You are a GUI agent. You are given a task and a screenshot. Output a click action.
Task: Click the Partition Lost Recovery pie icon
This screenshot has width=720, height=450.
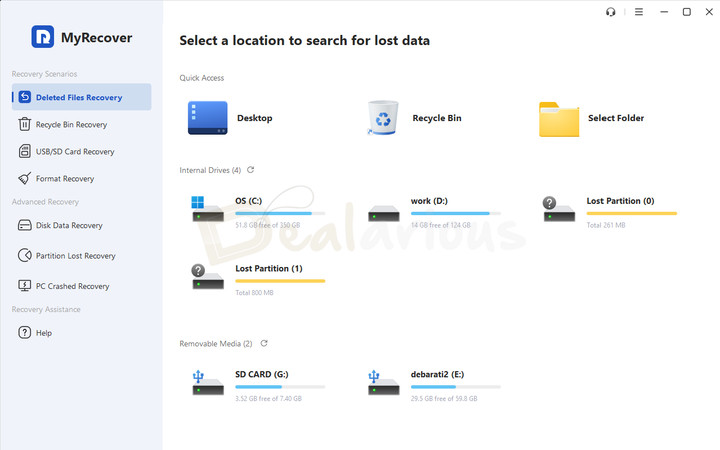coord(24,255)
